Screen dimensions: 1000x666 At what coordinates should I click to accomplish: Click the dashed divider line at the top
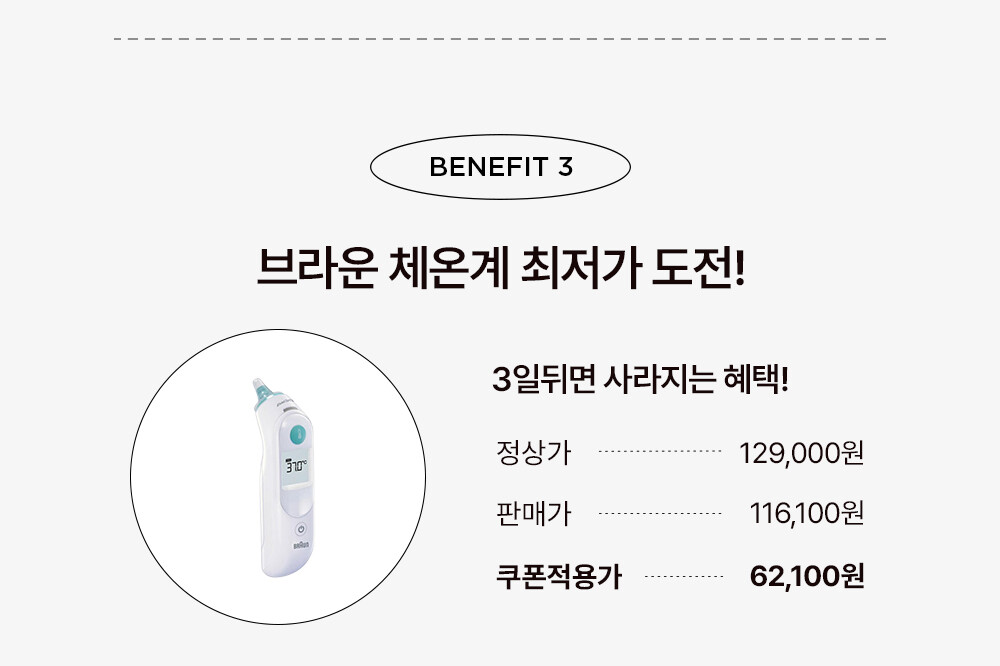[x=500, y=39]
